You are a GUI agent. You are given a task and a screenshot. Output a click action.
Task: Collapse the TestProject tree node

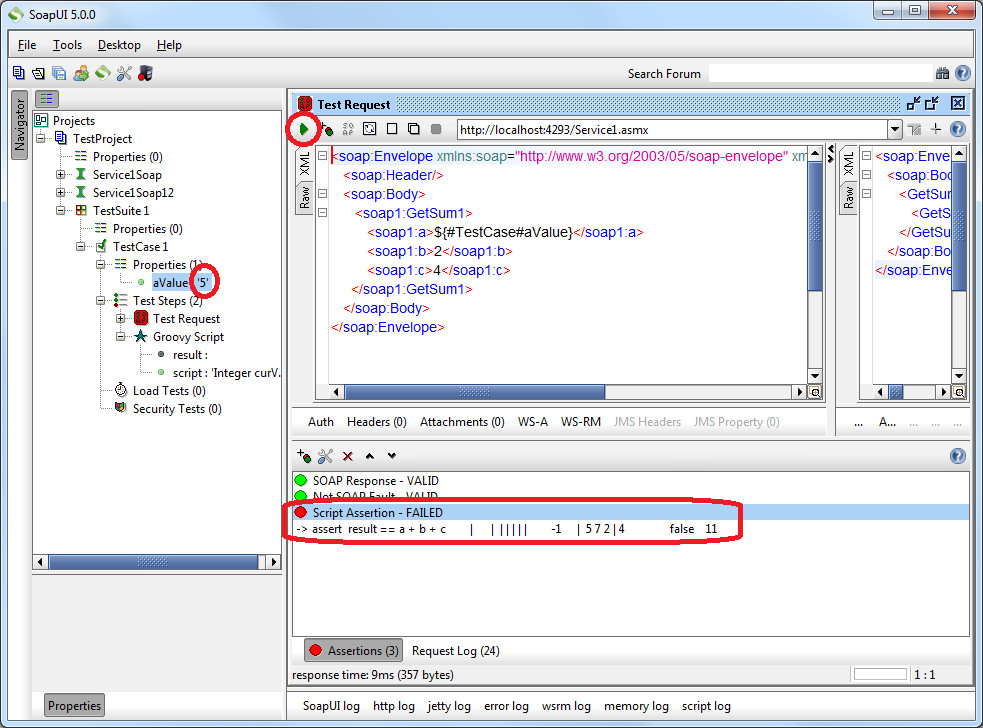coord(41,139)
